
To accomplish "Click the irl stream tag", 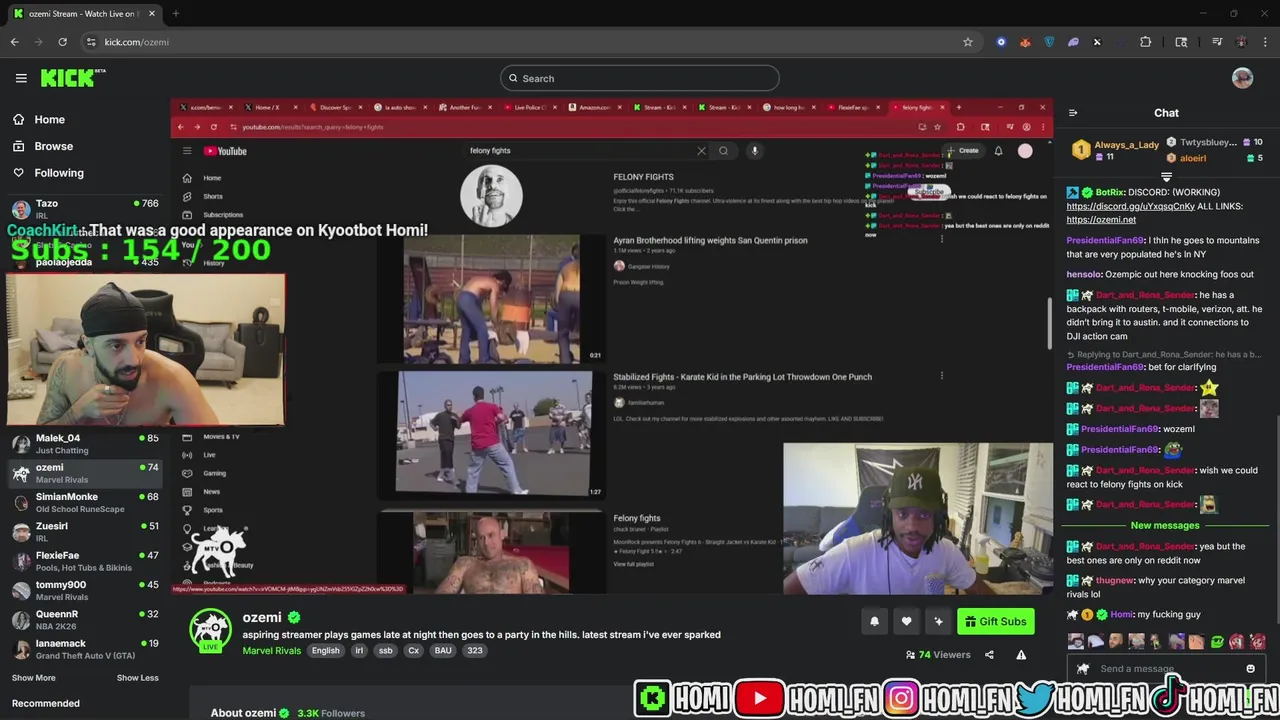I will (x=359, y=650).
